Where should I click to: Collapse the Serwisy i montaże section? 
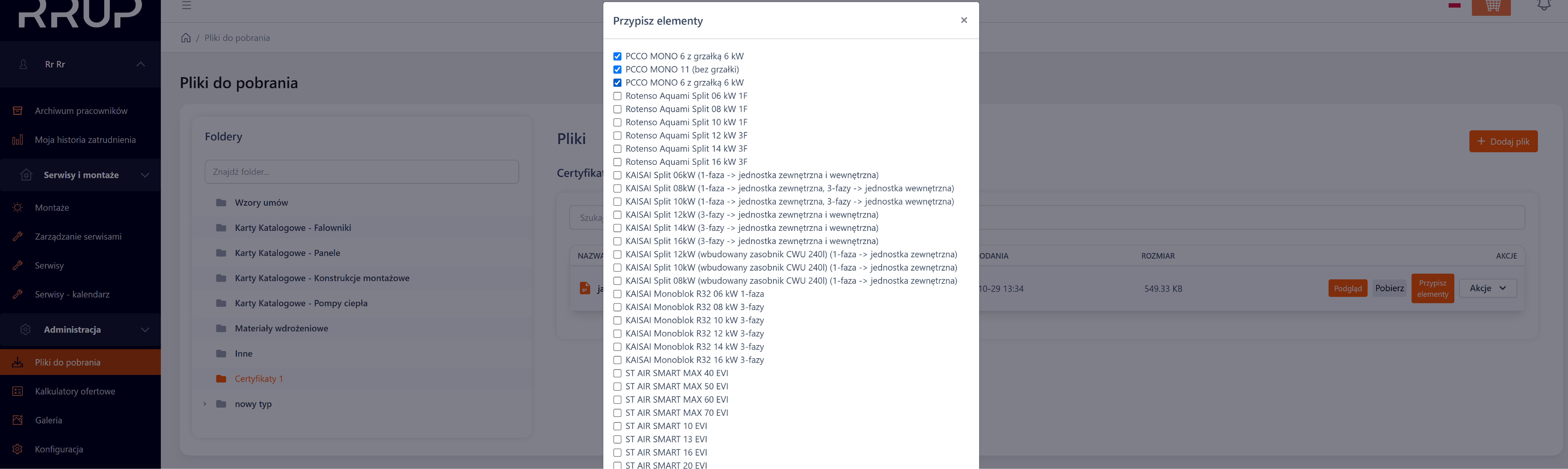click(x=145, y=175)
